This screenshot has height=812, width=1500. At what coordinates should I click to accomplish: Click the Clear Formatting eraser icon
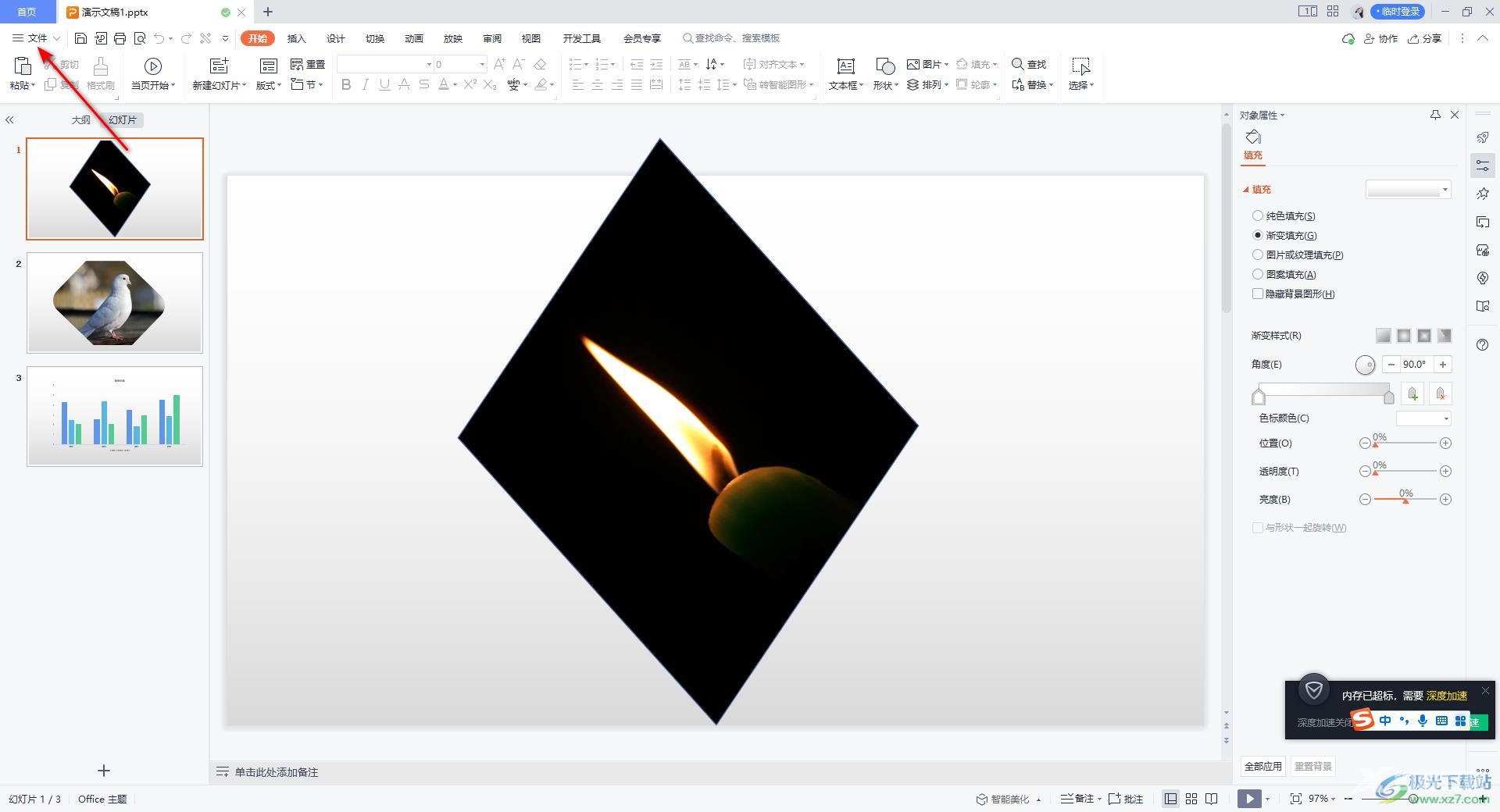click(x=540, y=64)
